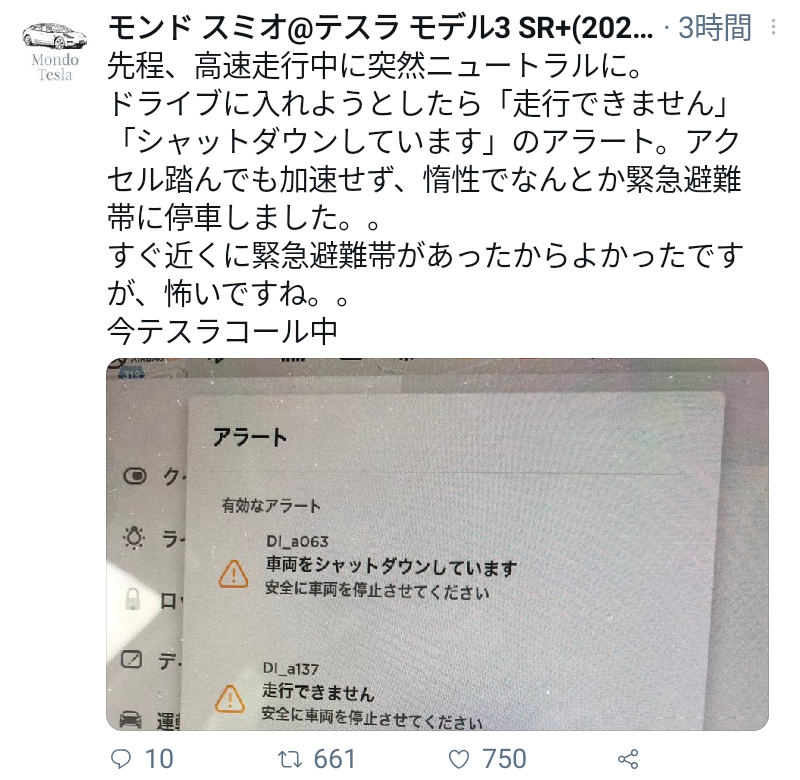Select the toggle-shaped quick controls sidebar icon
The width and height of the screenshot is (800, 780).
pyautogui.click(x=135, y=476)
